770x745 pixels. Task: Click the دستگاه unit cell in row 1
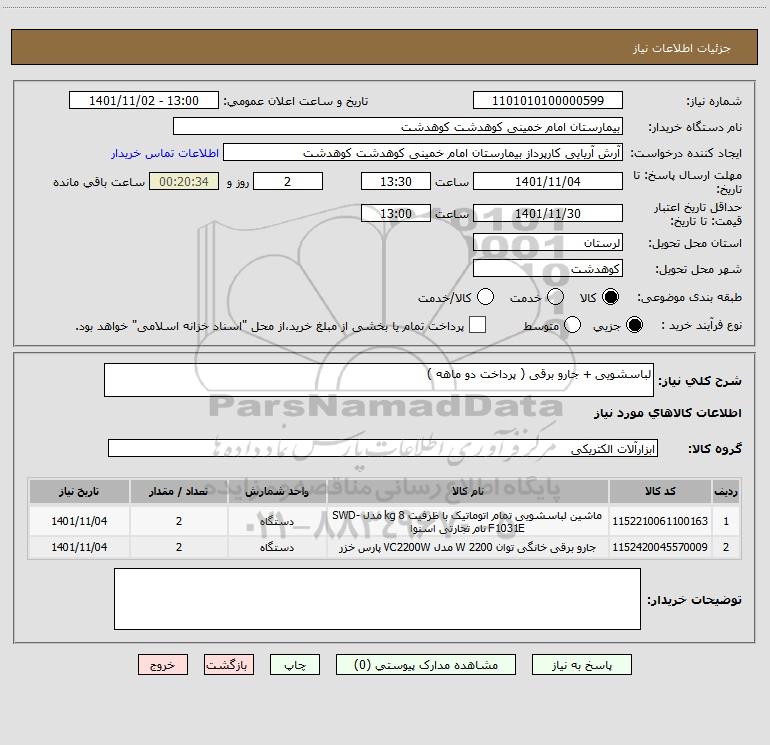(x=277, y=521)
